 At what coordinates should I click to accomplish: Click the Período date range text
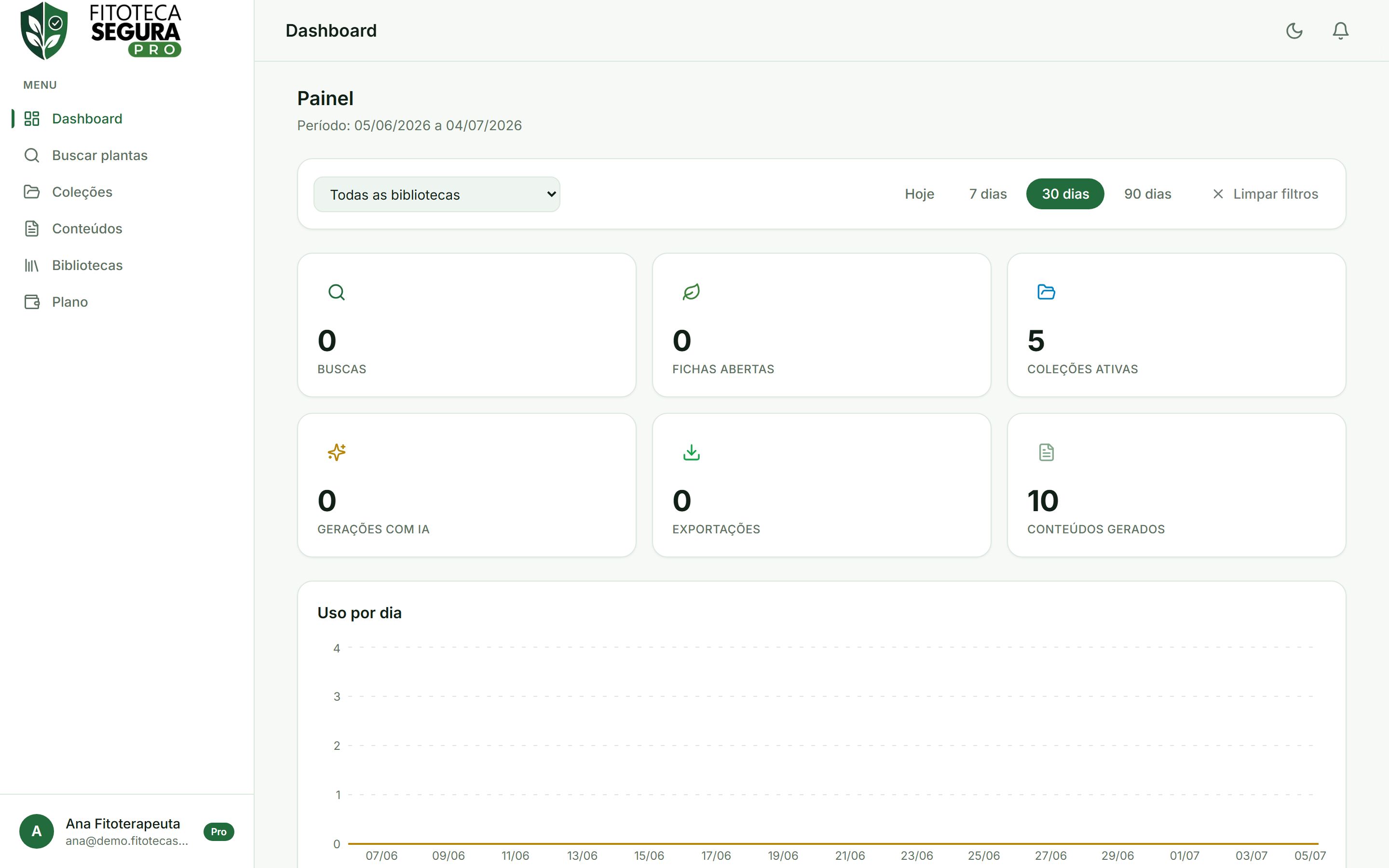[x=409, y=126]
